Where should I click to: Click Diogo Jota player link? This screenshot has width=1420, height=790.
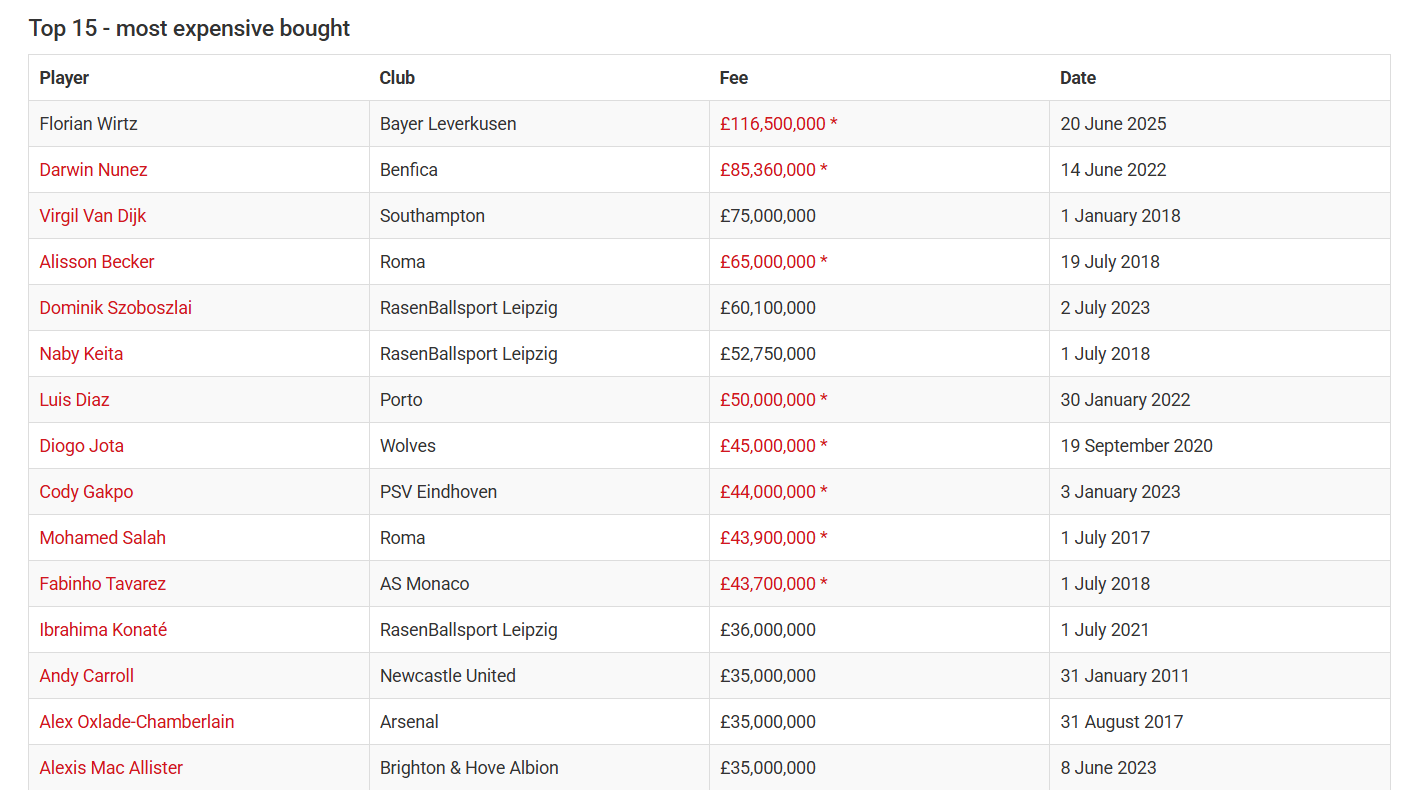[82, 446]
